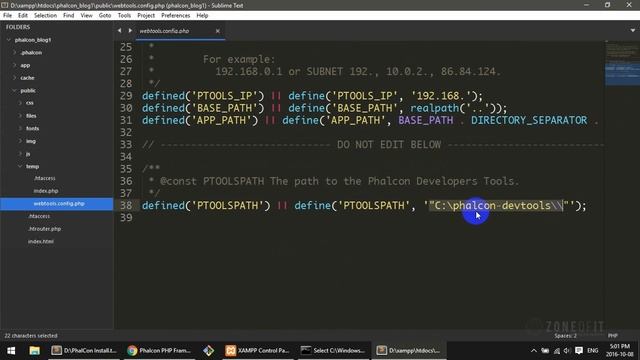Click the DO NOT EDIT BELOW comment
The height and width of the screenshot is (360, 640).
click(x=389, y=145)
